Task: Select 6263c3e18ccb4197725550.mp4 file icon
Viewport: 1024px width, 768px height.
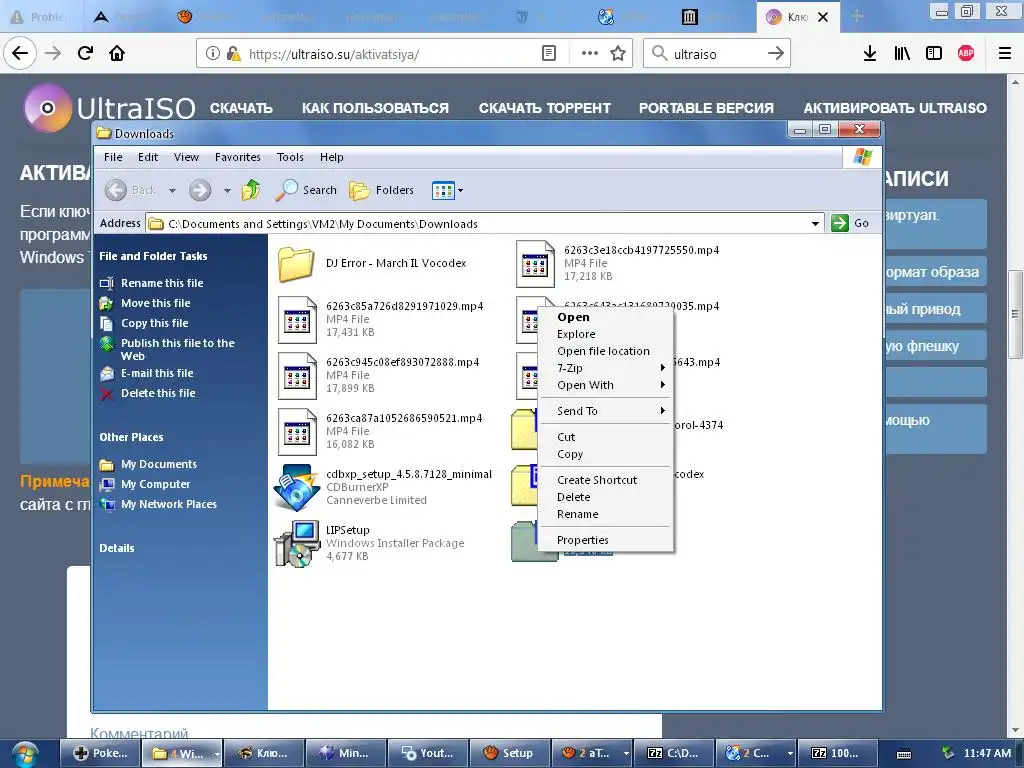Action: 535,264
